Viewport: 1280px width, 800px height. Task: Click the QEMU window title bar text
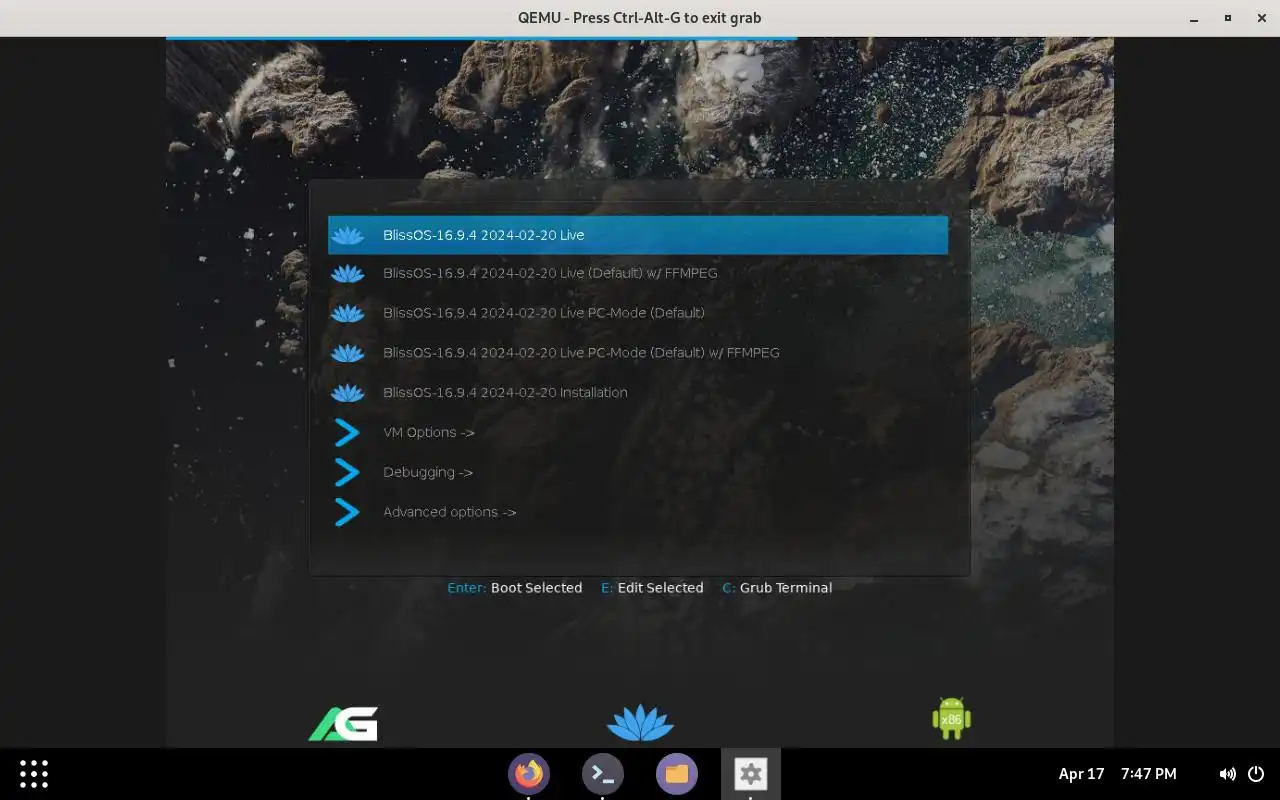pos(640,18)
